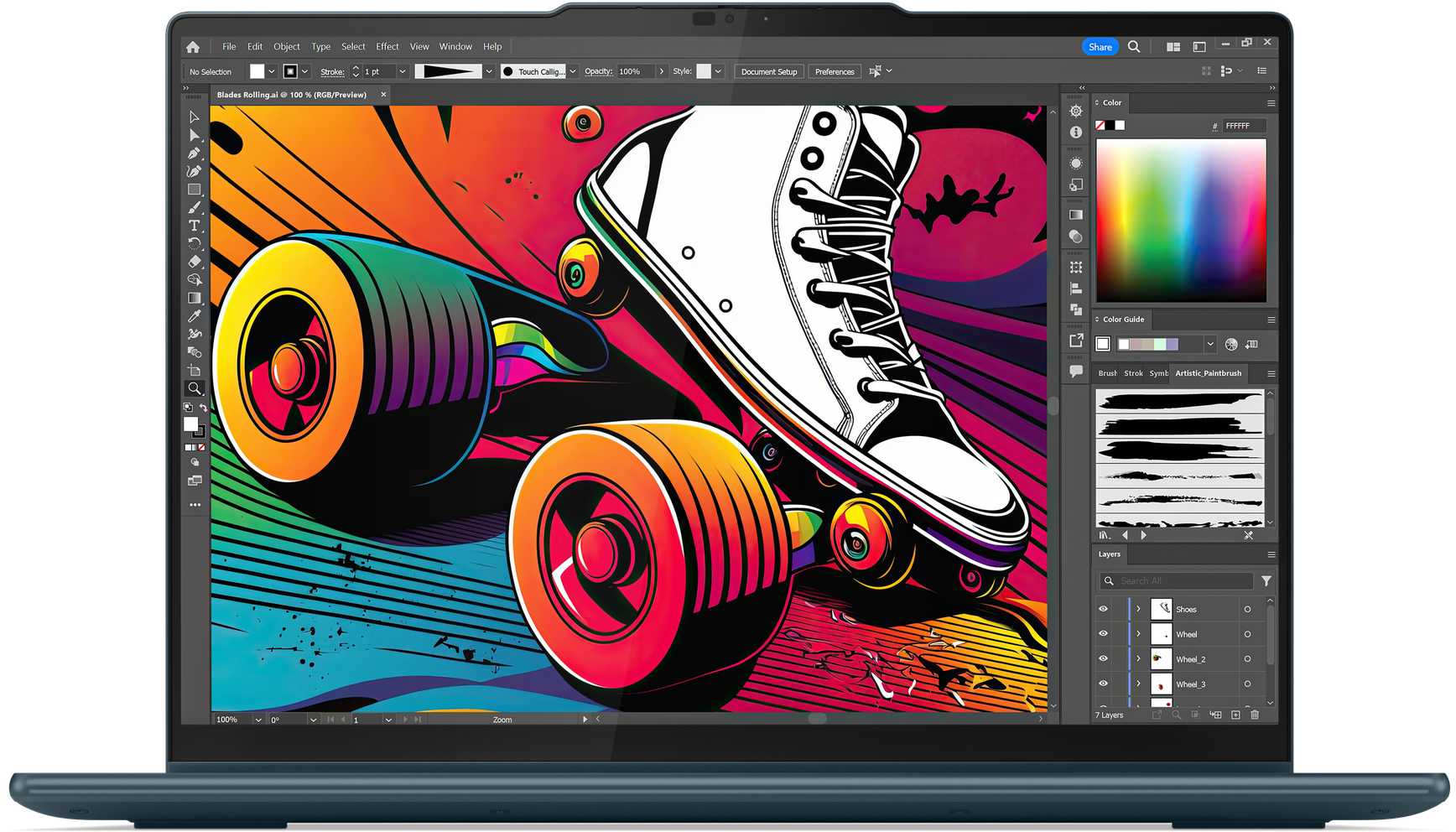Open the Effect menu
This screenshot has height=832, width=1456.
pos(387,47)
